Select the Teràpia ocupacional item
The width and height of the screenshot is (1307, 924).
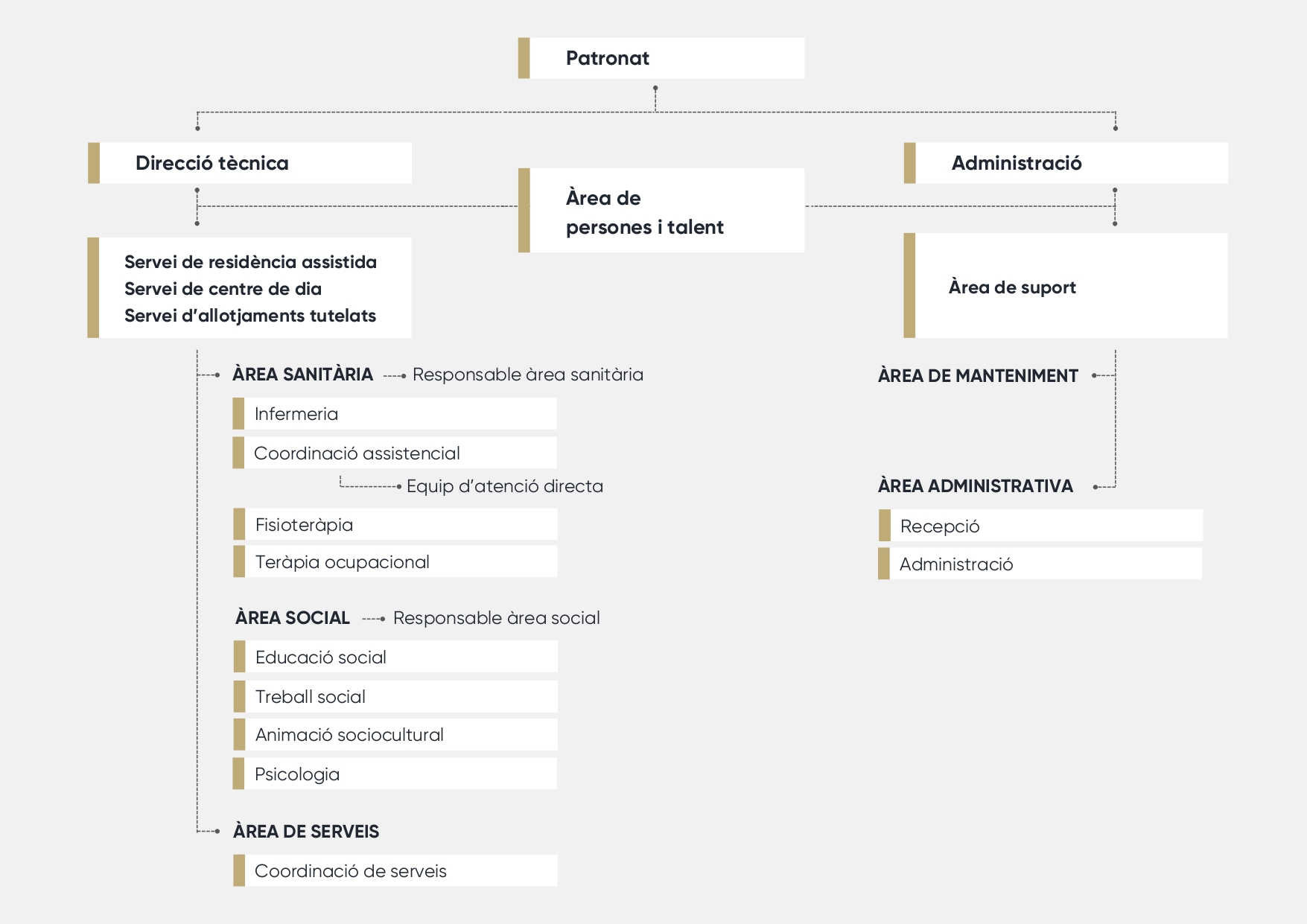tap(394, 562)
